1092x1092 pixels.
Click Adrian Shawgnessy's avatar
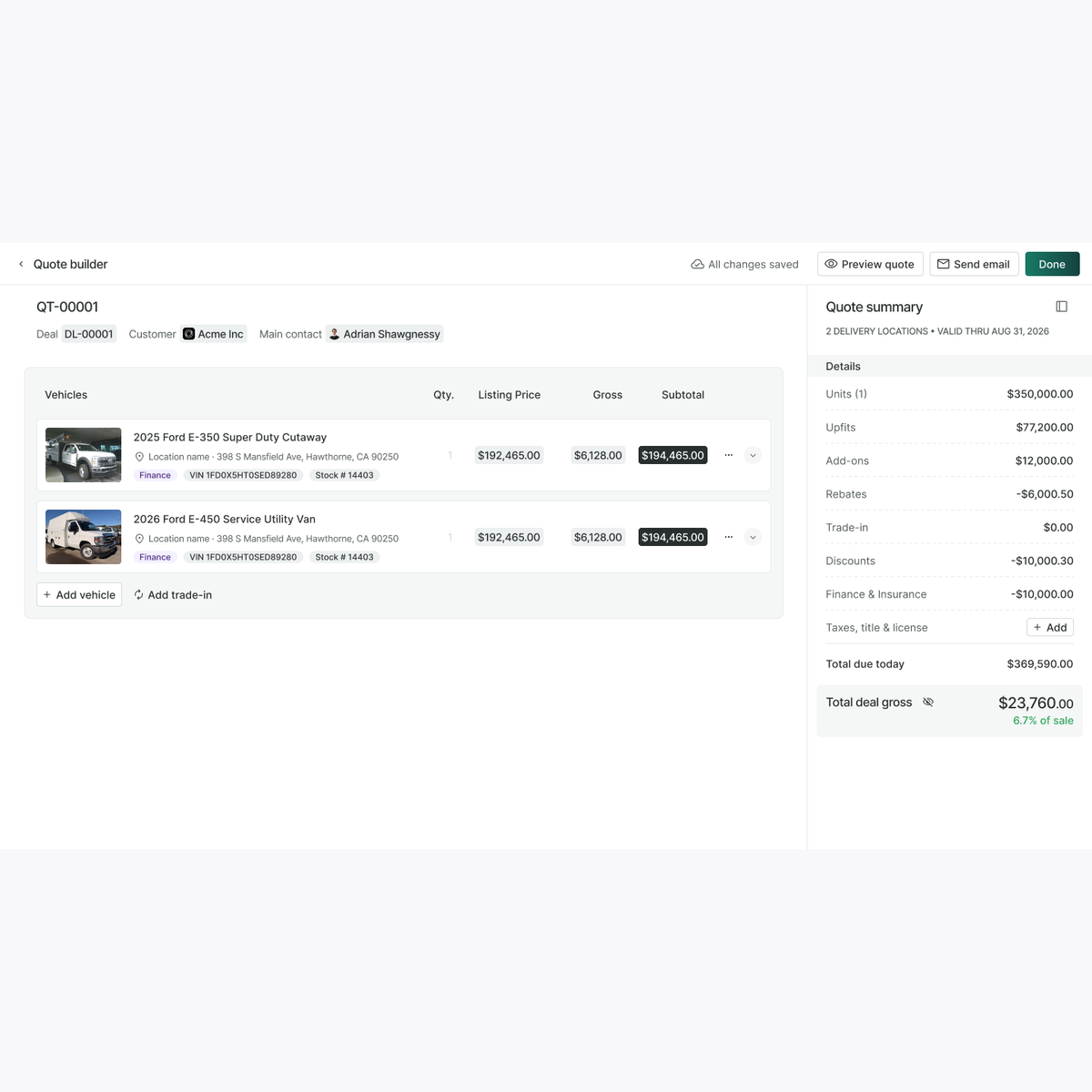(334, 334)
